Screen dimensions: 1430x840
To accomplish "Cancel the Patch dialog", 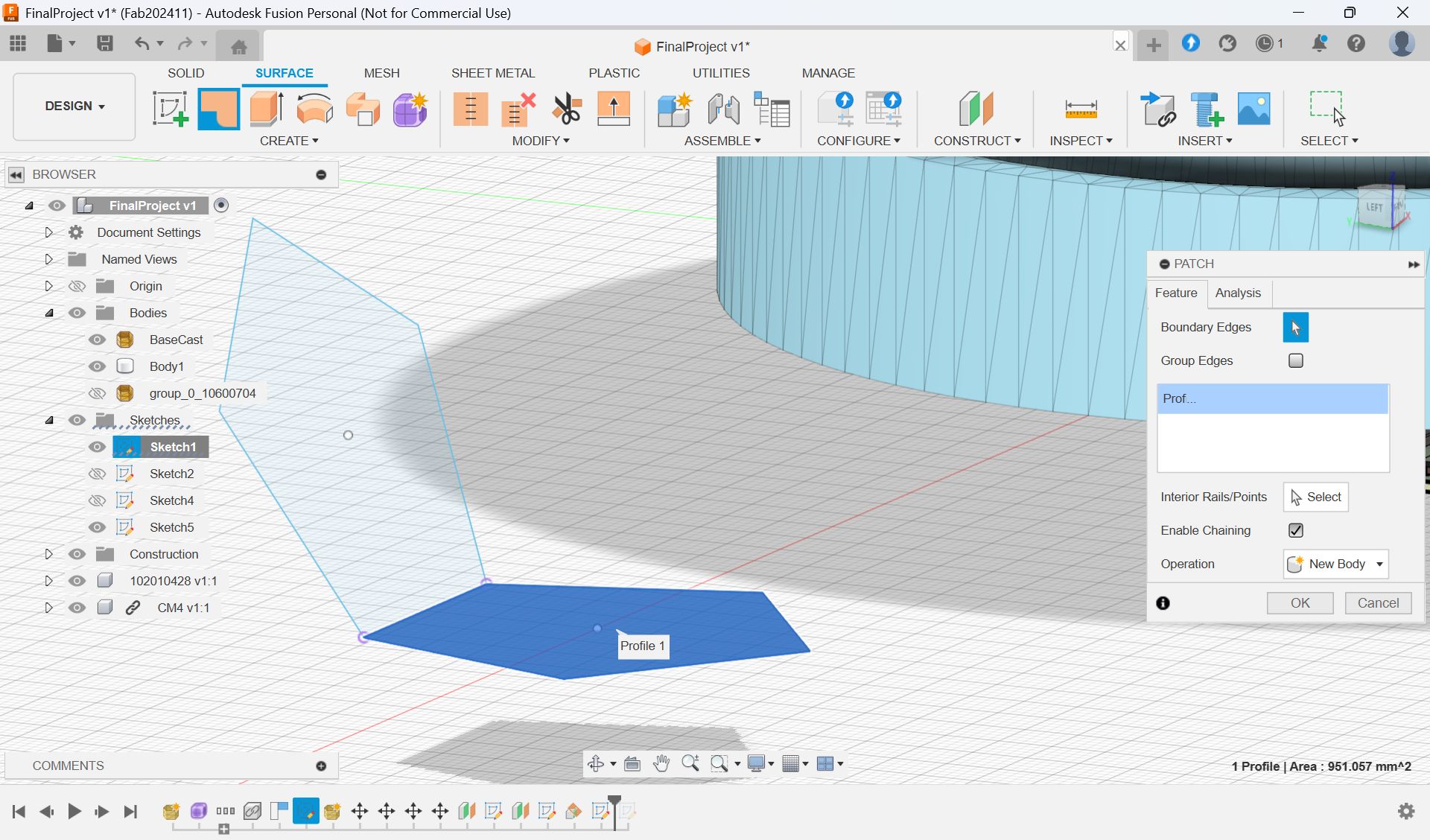I will click(x=1378, y=603).
